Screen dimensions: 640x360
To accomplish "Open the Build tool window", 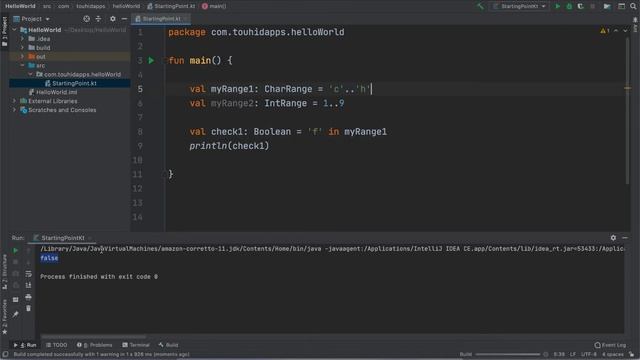I will click(168, 345).
